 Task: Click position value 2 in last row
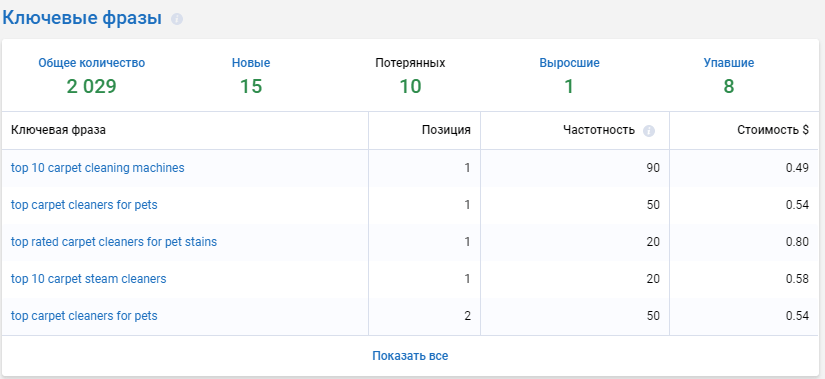click(467, 316)
